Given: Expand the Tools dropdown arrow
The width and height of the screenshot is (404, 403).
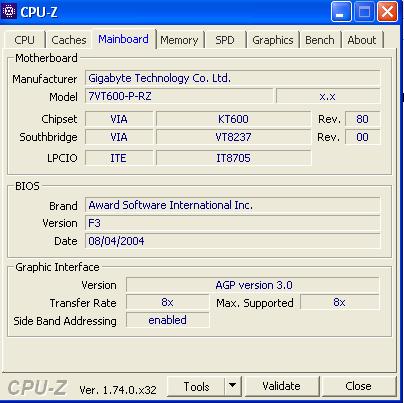Looking at the screenshot, I should [x=233, y=386].
